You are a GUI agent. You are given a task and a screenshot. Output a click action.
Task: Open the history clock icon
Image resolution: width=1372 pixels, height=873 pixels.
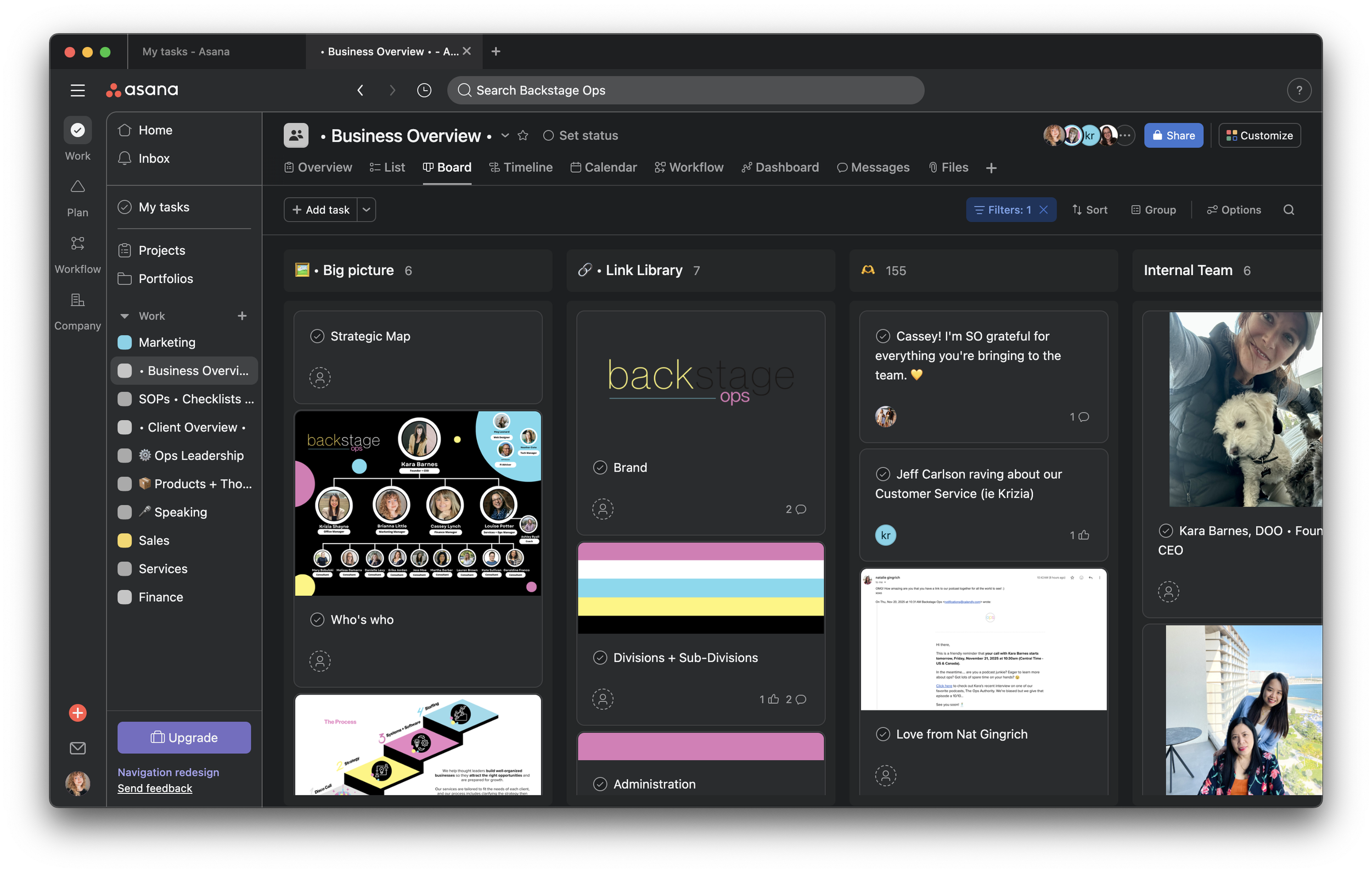[x=424, y=90]
